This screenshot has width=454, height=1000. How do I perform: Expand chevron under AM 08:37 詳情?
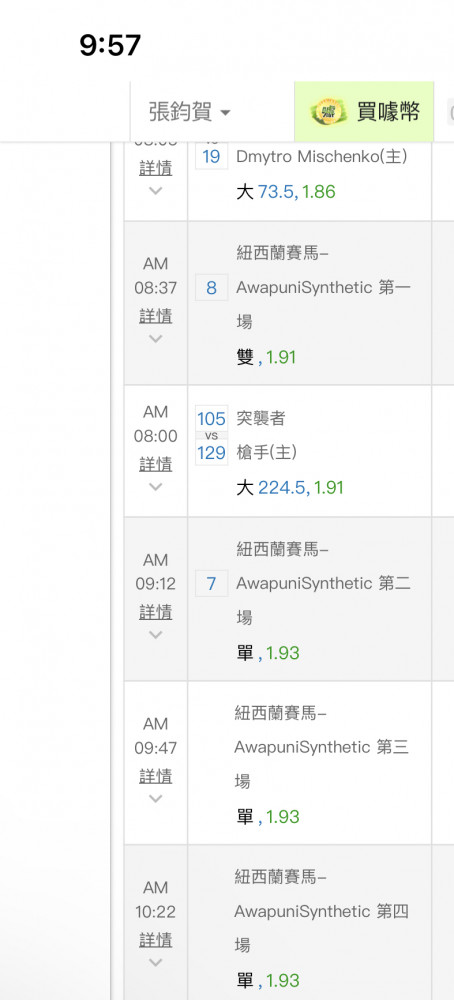[x=156, y=339]
